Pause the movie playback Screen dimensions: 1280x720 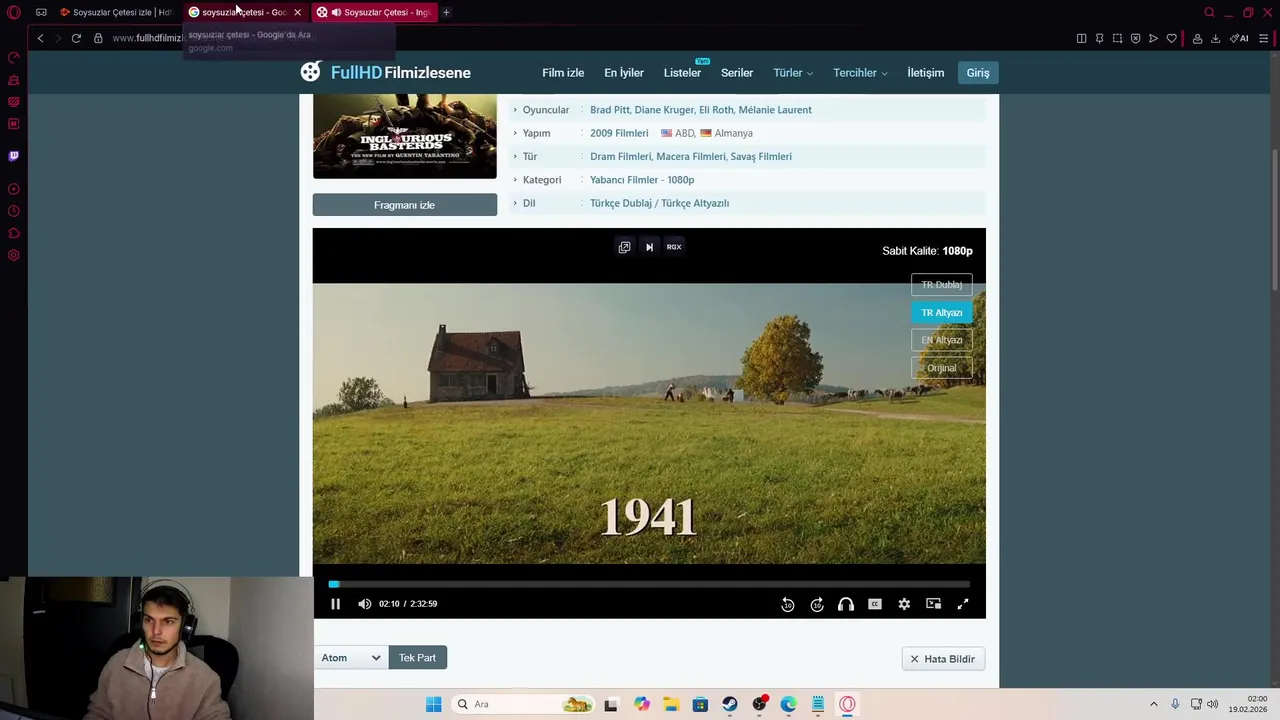(x=335, y=604)
